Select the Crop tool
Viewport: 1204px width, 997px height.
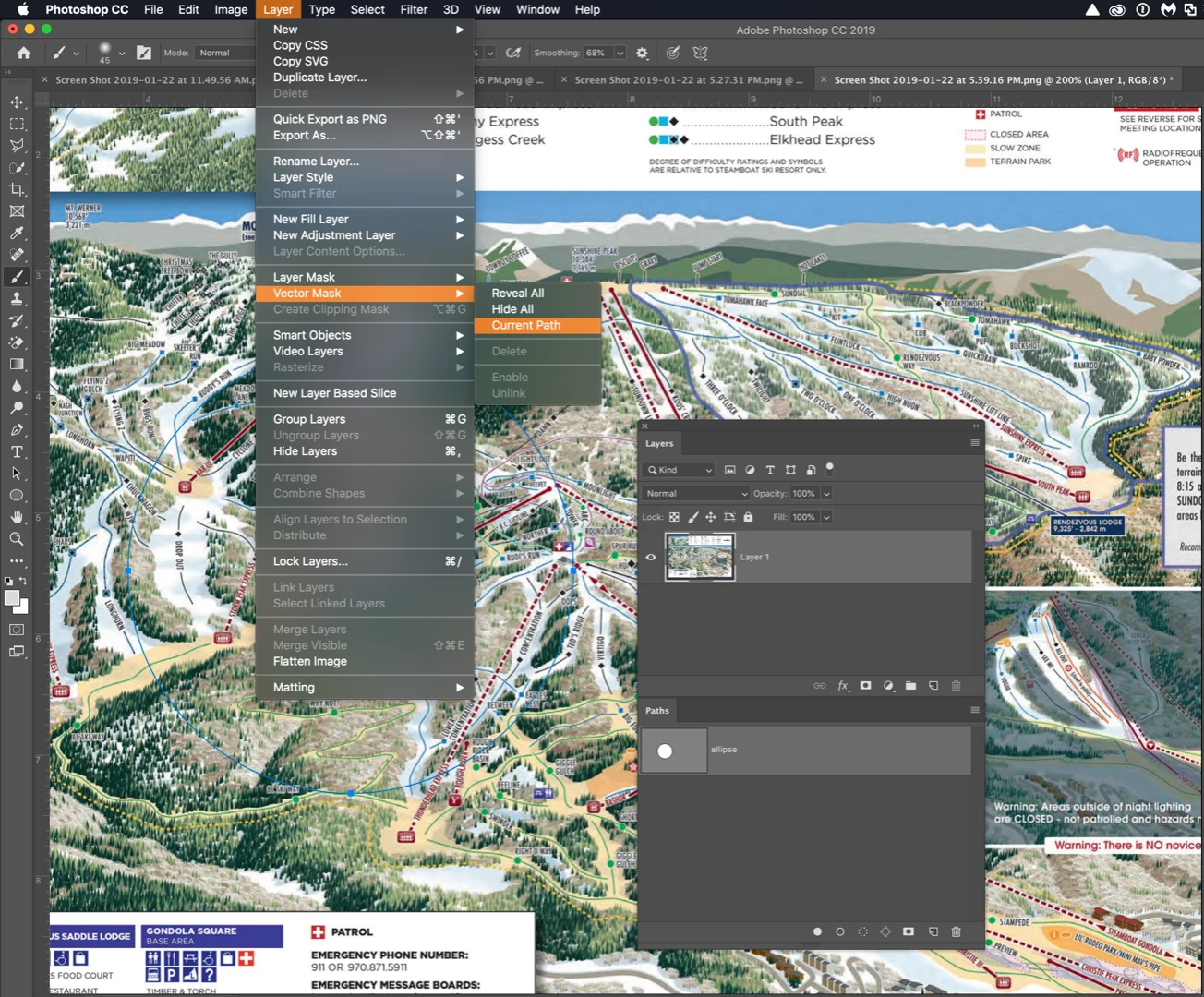[x=17, y=189]
